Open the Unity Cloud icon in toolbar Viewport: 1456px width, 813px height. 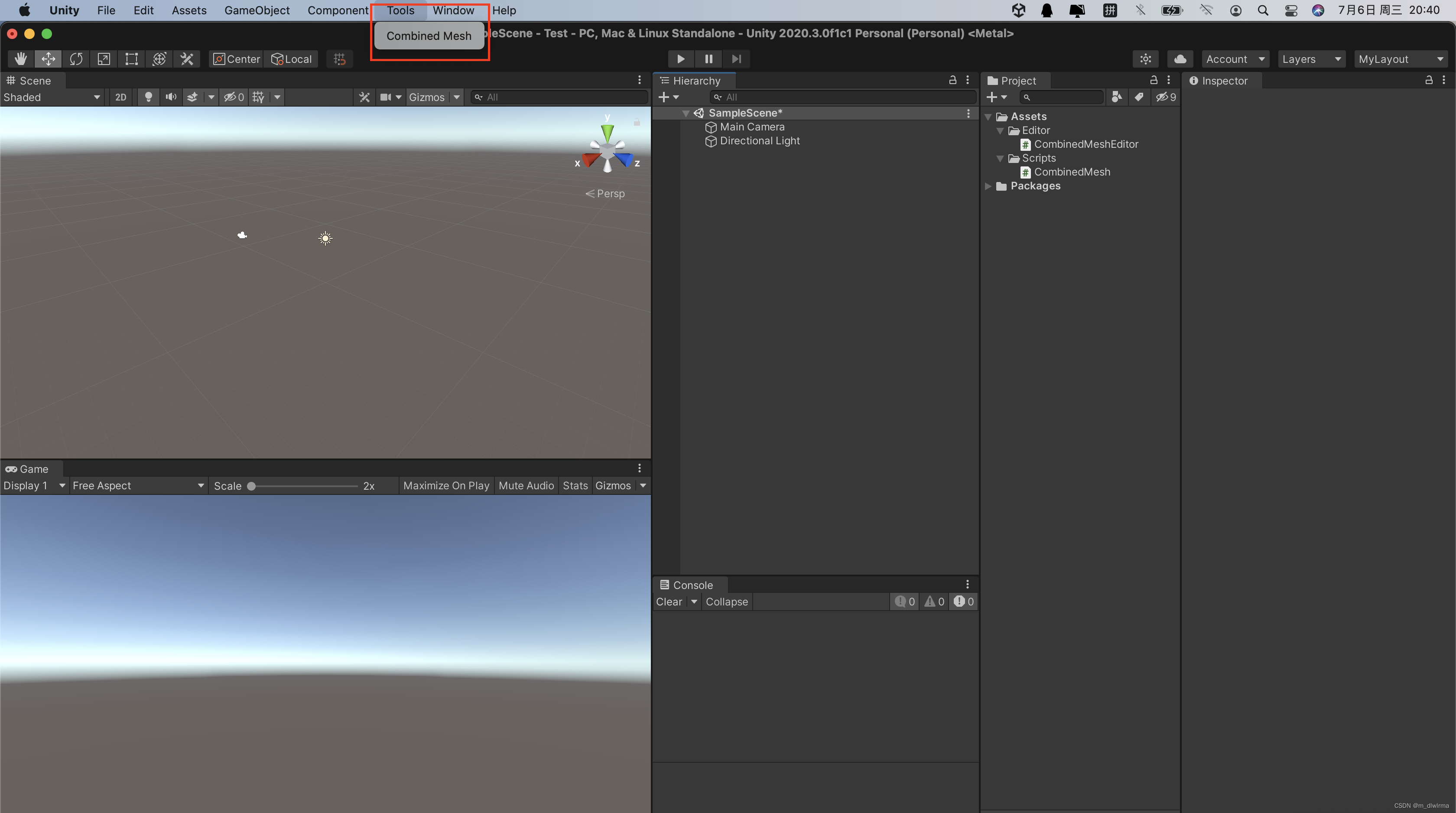click(x=1180, y=58)
